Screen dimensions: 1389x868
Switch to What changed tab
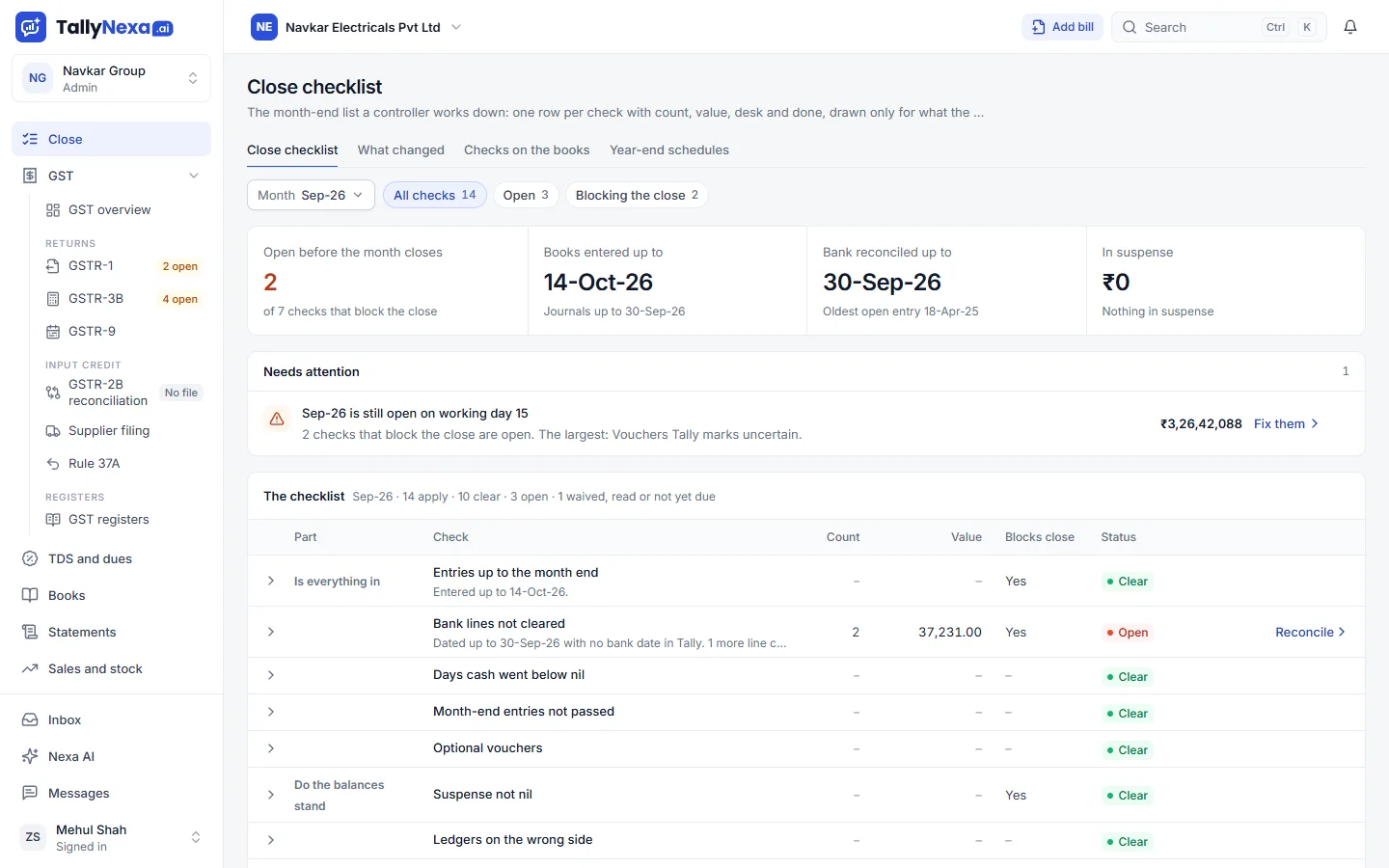[401, 150]
